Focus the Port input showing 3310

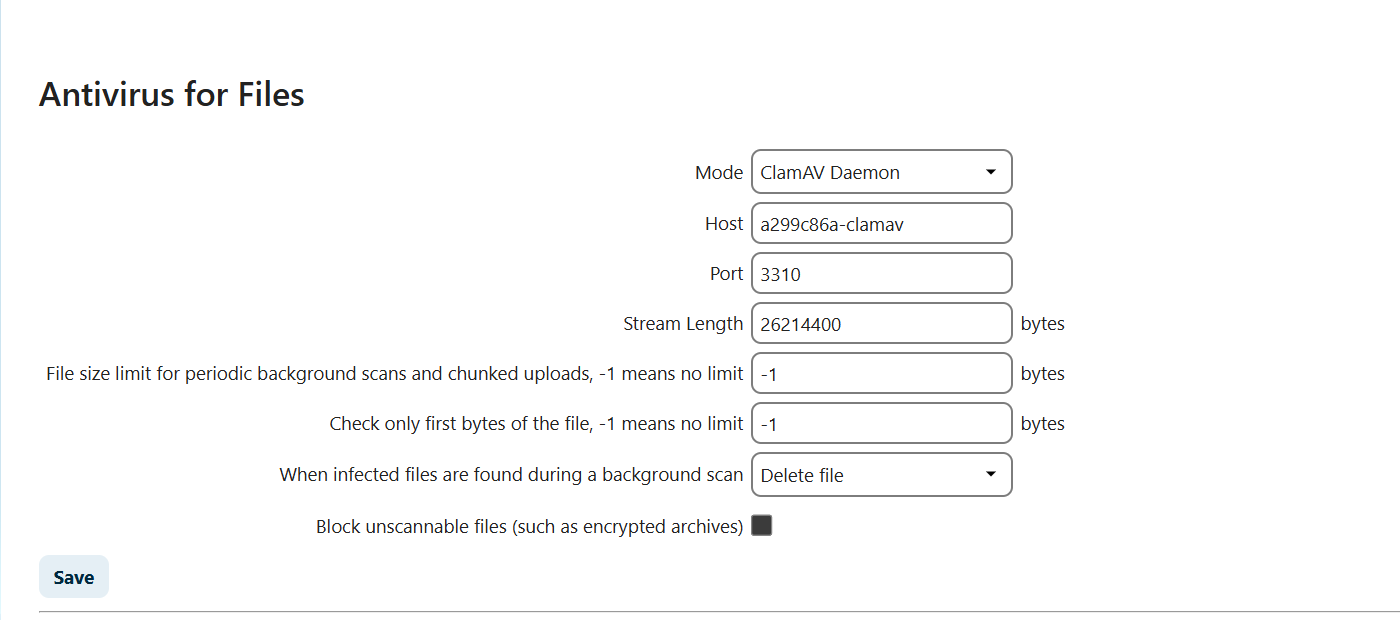tap(881, 274)
